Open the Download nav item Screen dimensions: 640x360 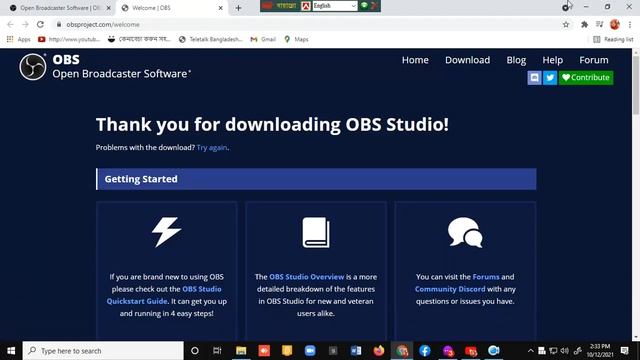click(467, 60)
